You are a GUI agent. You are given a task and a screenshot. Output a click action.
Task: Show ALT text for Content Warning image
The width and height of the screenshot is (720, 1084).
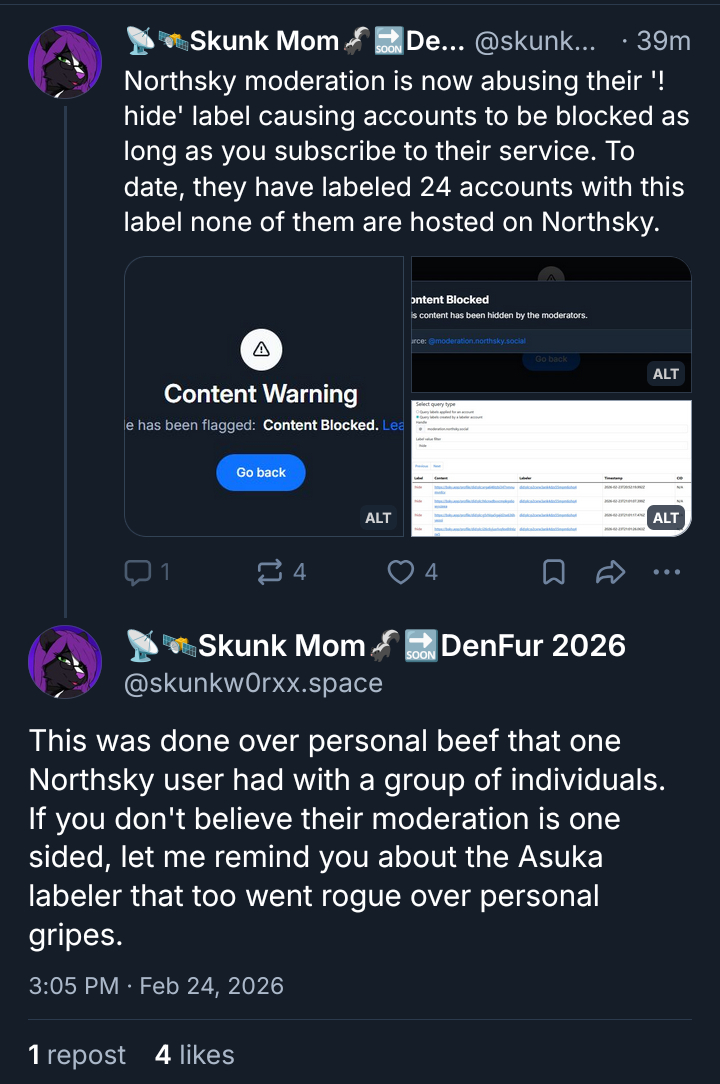point(378,517)
